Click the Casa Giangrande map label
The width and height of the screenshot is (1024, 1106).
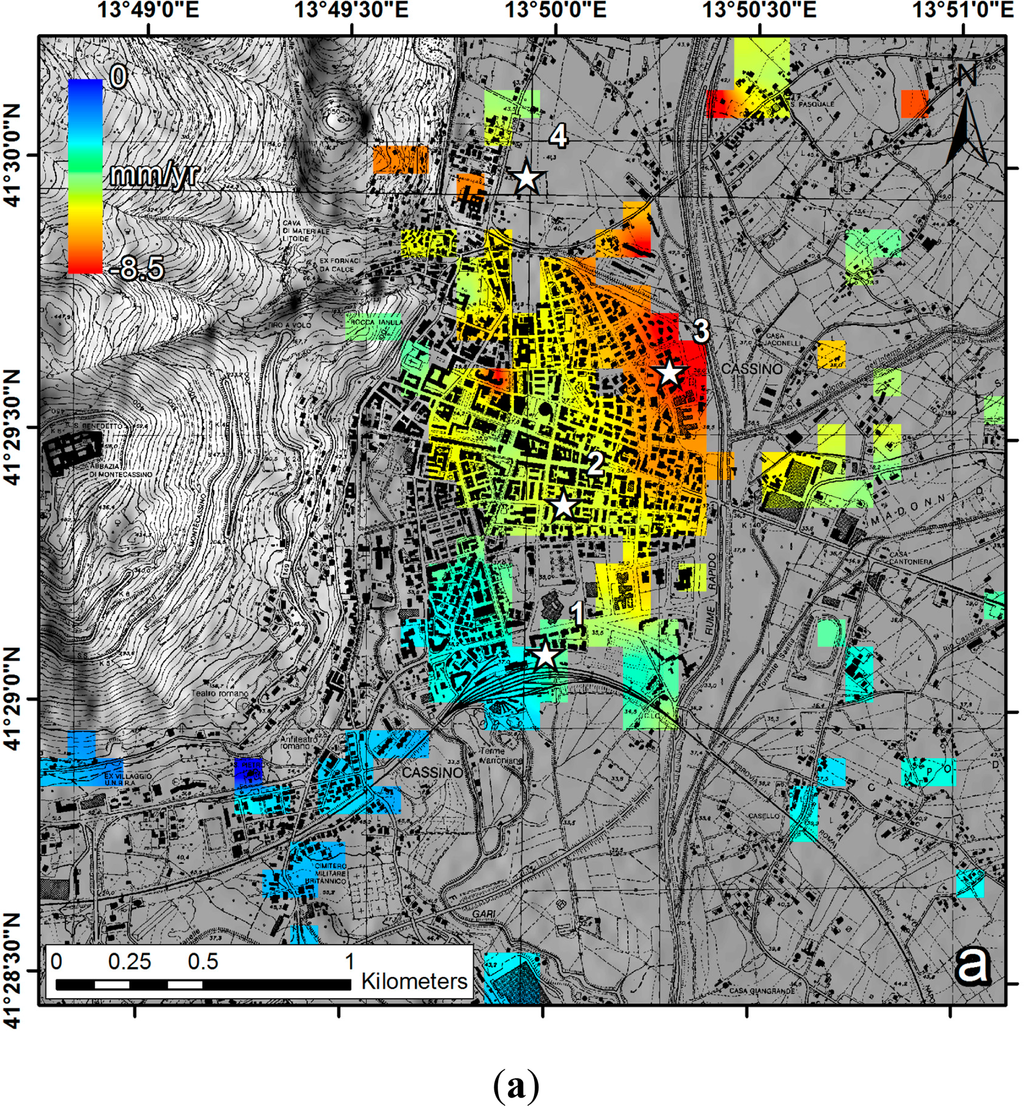(x=760, y=991)
